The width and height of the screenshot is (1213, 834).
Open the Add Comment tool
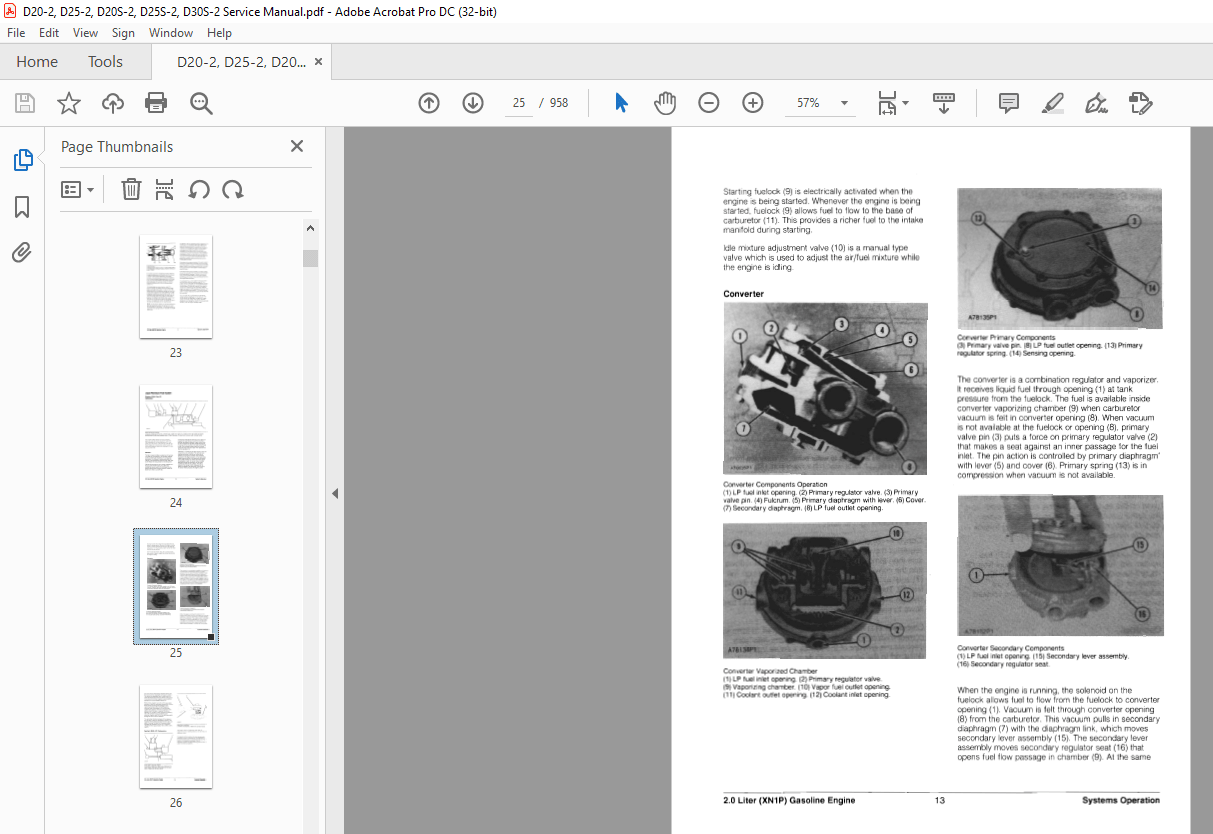tap(1008, 103)
